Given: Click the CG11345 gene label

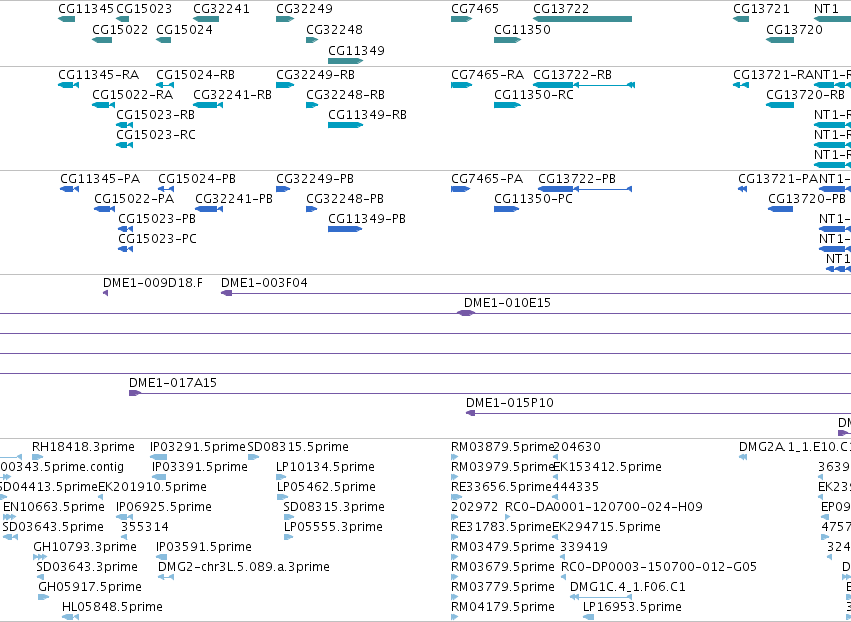Looking at the screenshot, I should (x=86, y=9).
